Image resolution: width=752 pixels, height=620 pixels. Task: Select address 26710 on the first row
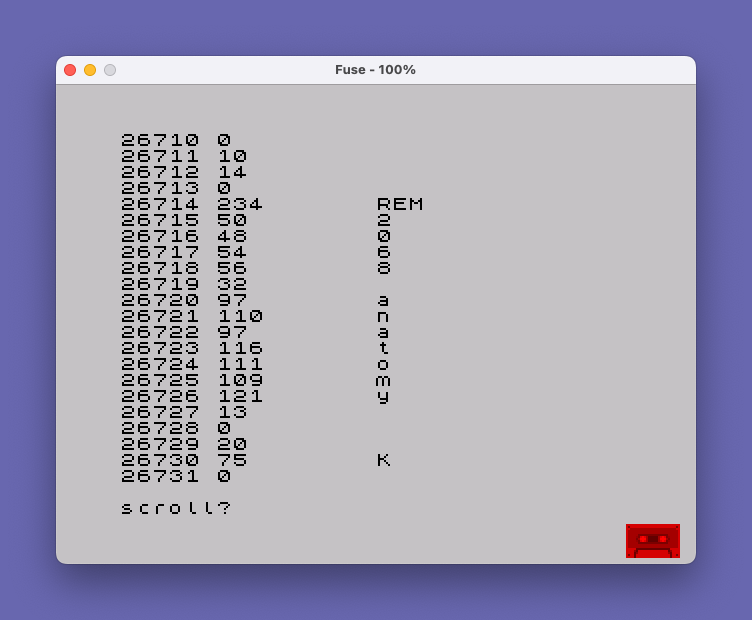[x=160, y=140]
